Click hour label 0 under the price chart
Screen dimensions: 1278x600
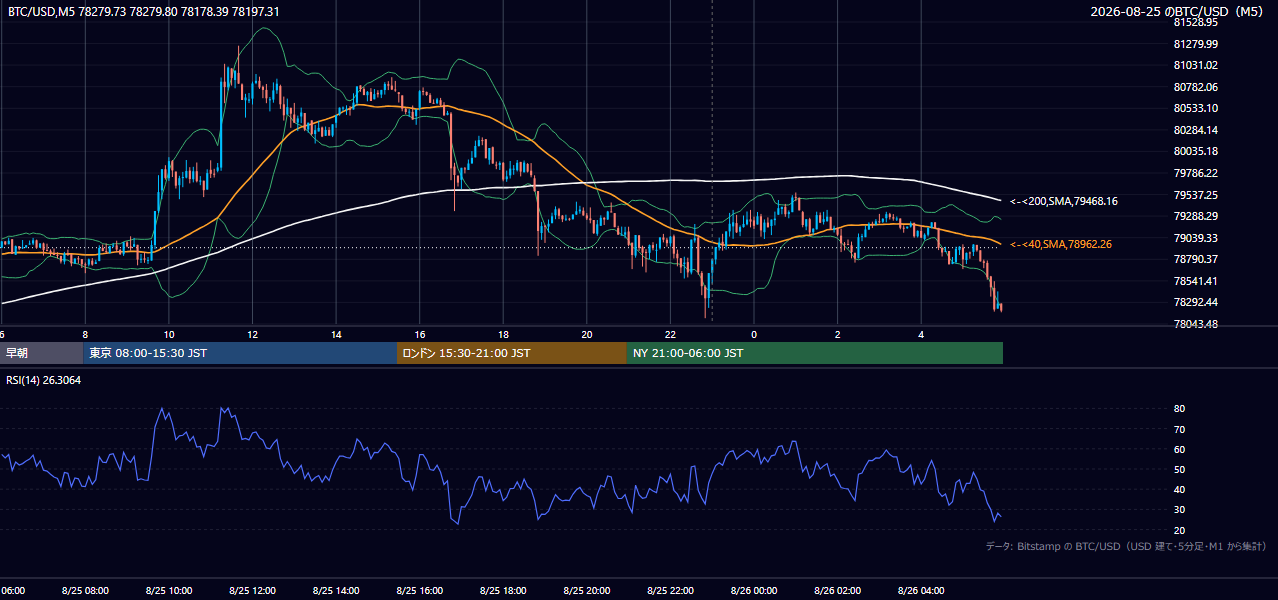(754, 334)
